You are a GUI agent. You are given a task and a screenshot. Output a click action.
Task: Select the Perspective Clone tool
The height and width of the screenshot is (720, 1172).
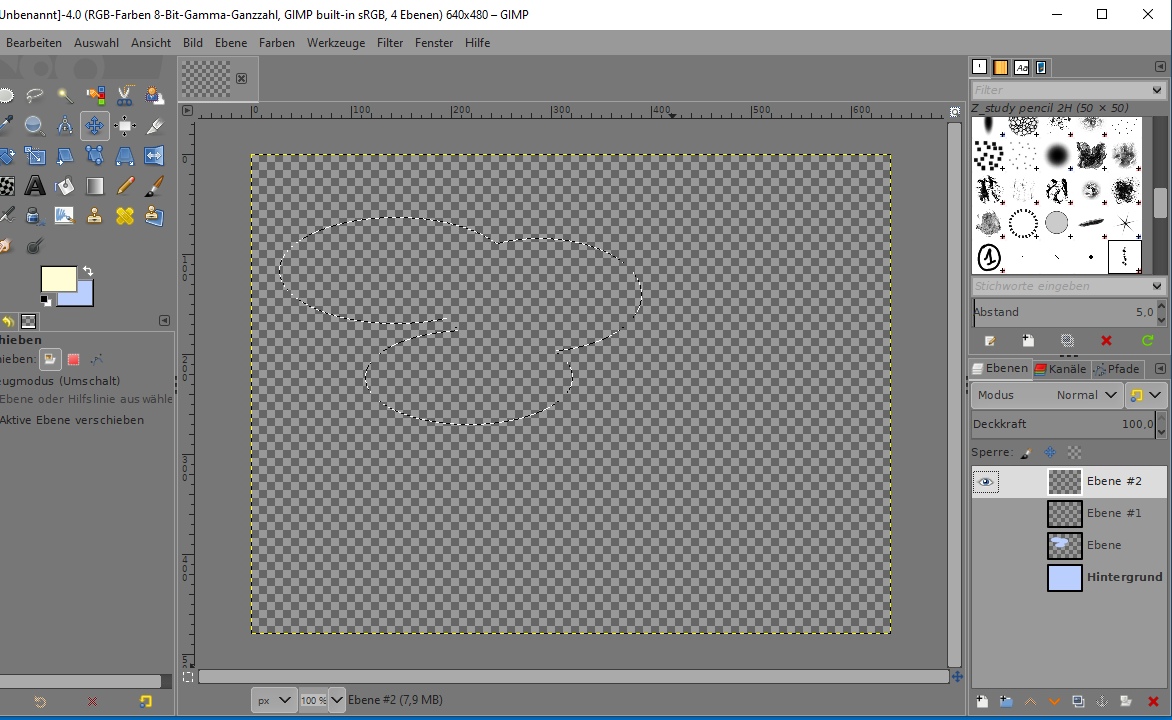click(x=155, y=216)
